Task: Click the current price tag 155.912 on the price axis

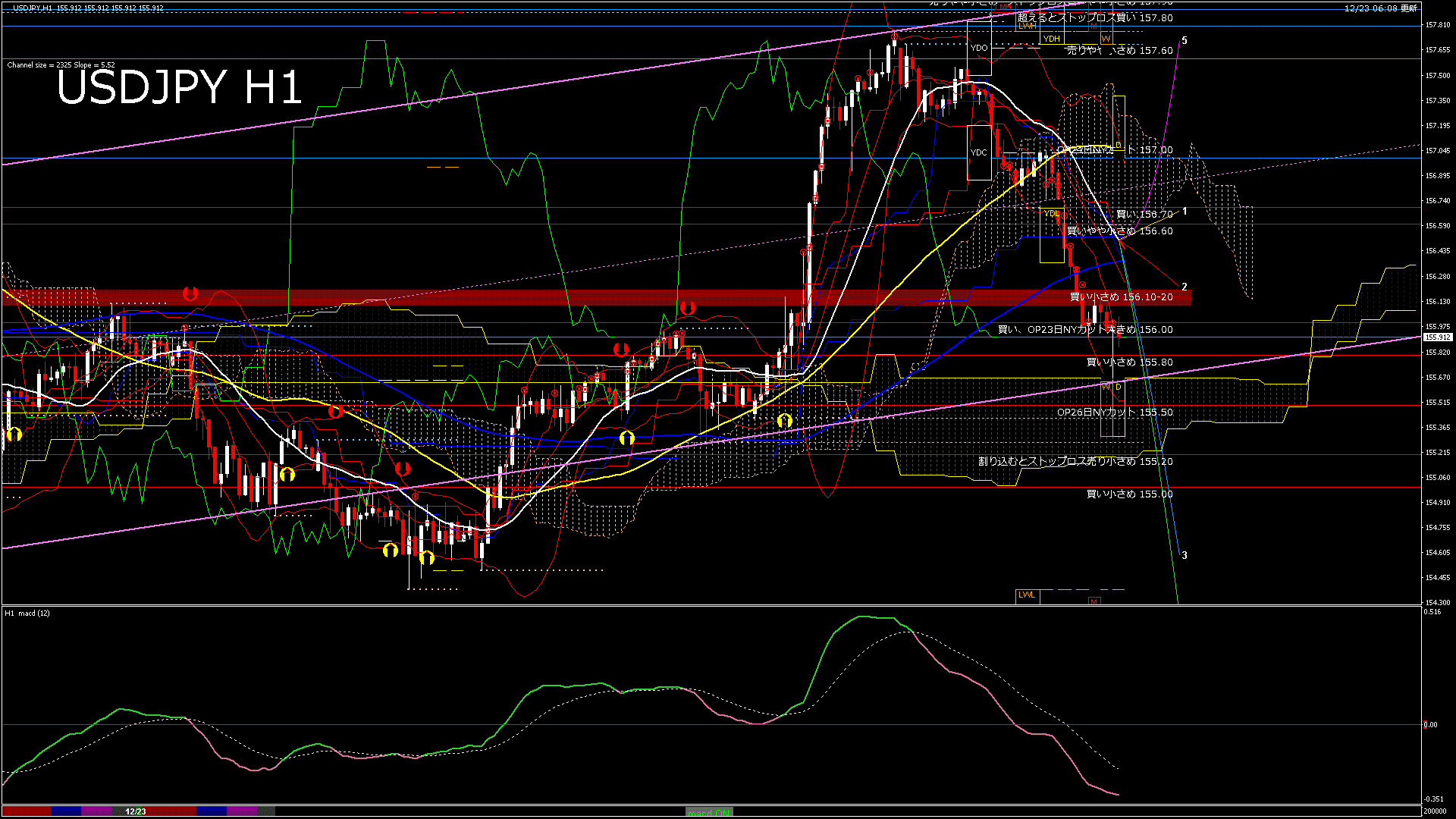Action: (x=1438, y=337)
